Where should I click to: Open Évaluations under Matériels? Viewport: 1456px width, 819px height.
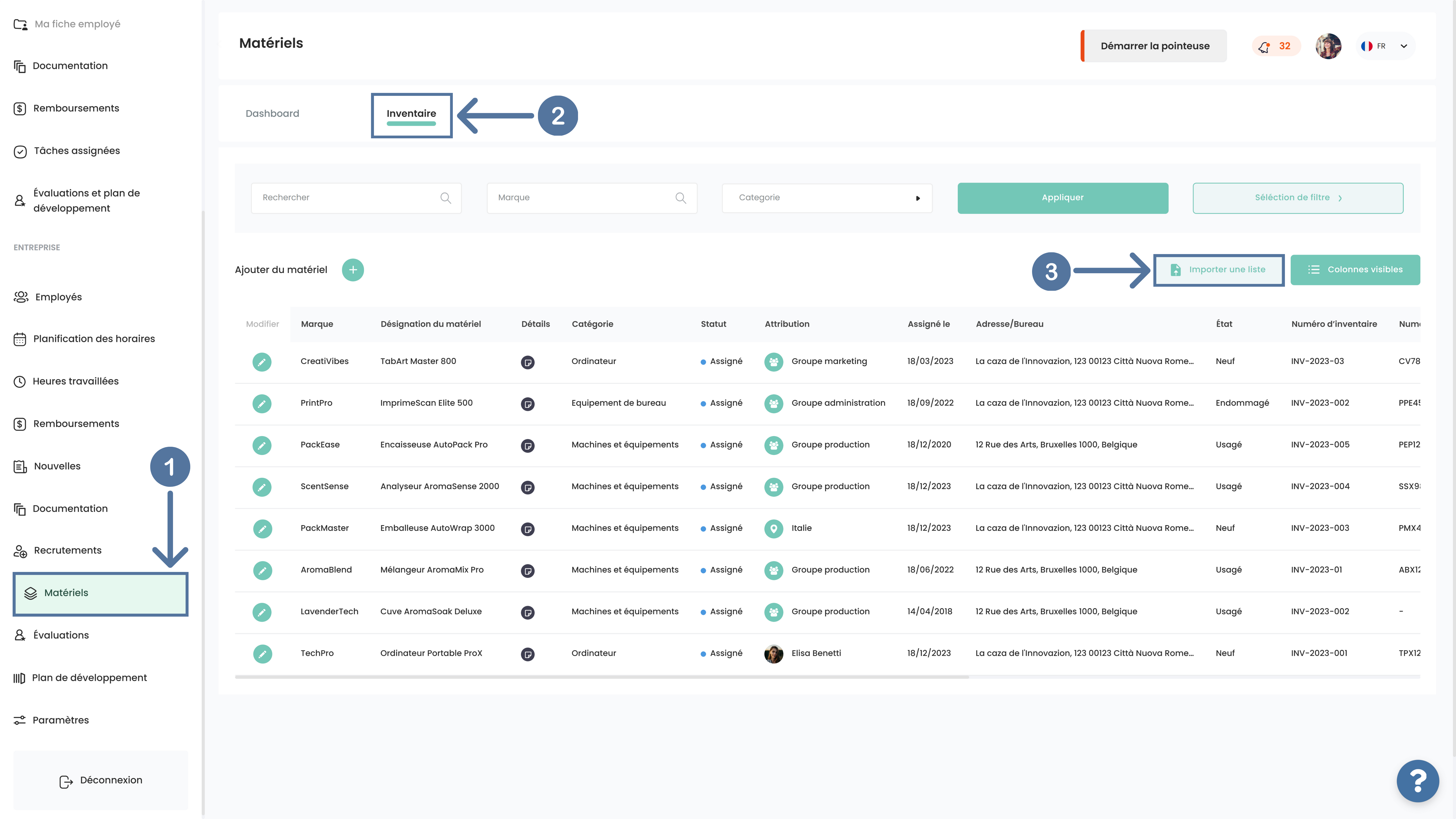[x=51, y=636]
